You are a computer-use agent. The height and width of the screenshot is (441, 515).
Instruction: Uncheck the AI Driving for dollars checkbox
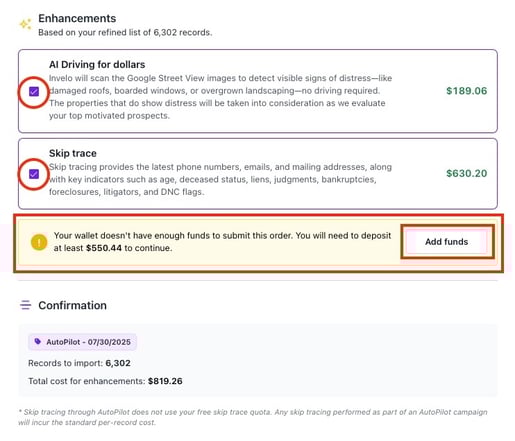click(x=34, y=91)
